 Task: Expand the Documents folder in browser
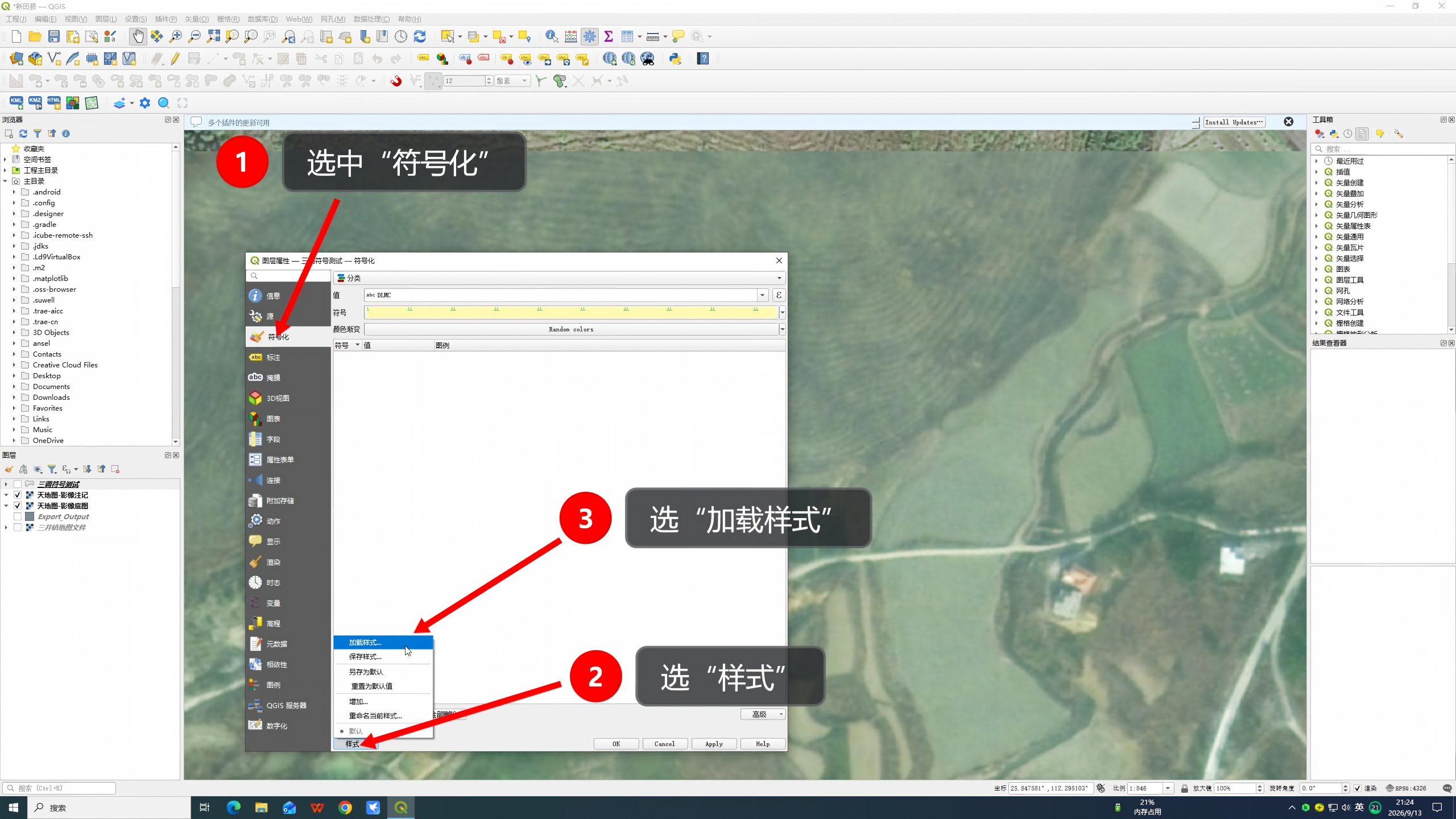tap(14, 387)
